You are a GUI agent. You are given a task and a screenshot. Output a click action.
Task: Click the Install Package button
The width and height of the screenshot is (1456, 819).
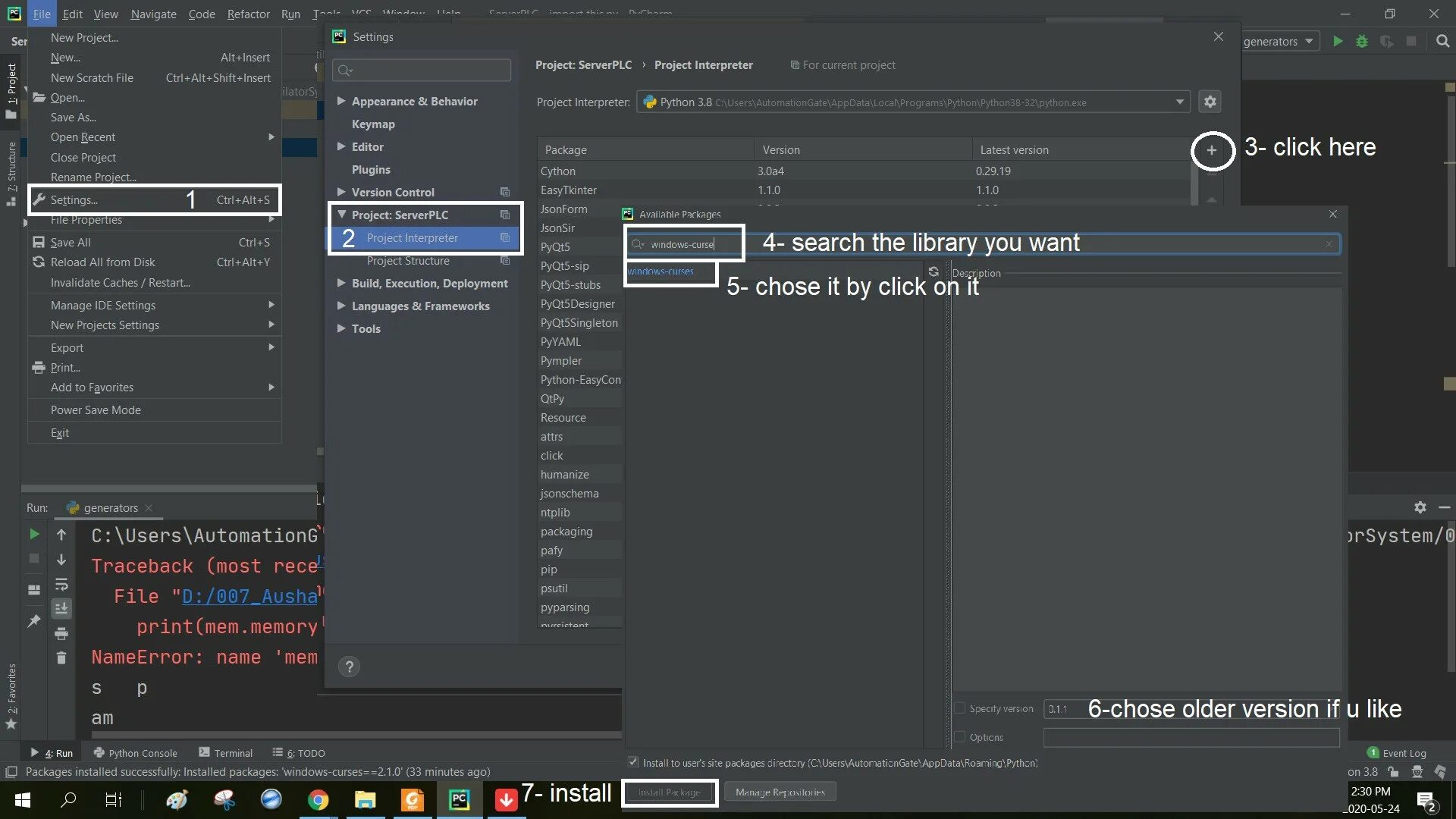pyautogui.click(x=669, y=792)
